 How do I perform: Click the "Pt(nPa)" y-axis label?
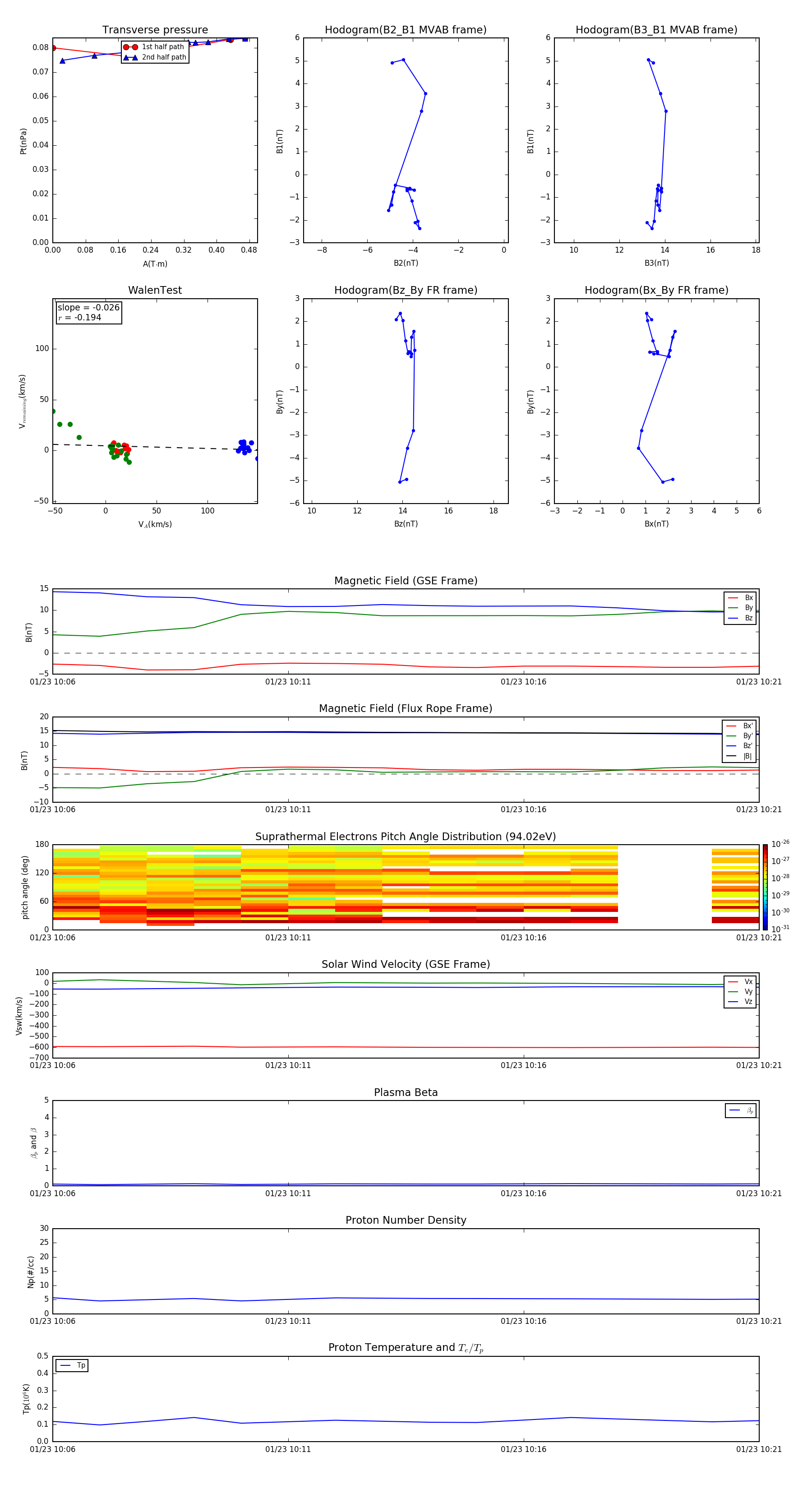pos(23,141)
